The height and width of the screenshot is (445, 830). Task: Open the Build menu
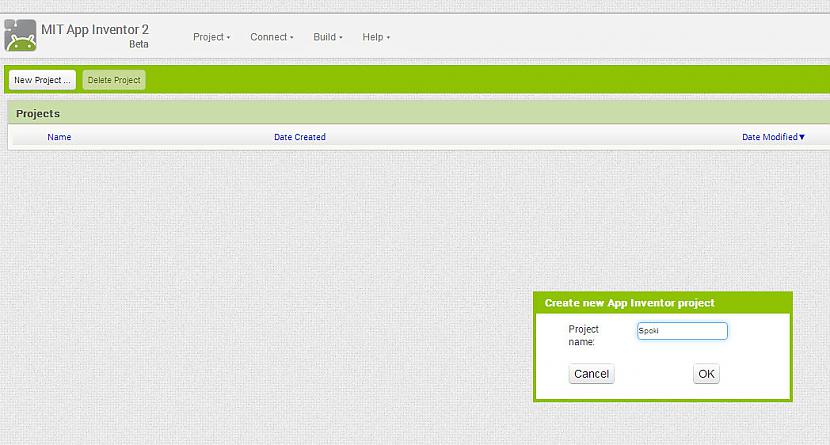(x=328, y=37)
